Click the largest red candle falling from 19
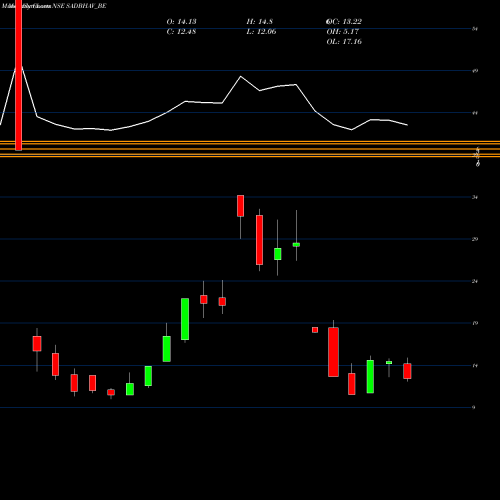Screen dimensions: 500x500 [333, 352]
